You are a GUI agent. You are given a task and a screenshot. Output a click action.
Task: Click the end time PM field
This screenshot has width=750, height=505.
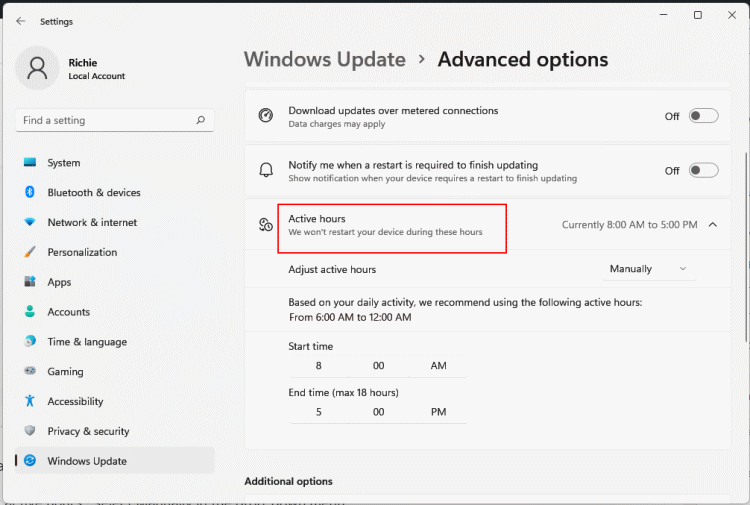(x=438, y=412)
